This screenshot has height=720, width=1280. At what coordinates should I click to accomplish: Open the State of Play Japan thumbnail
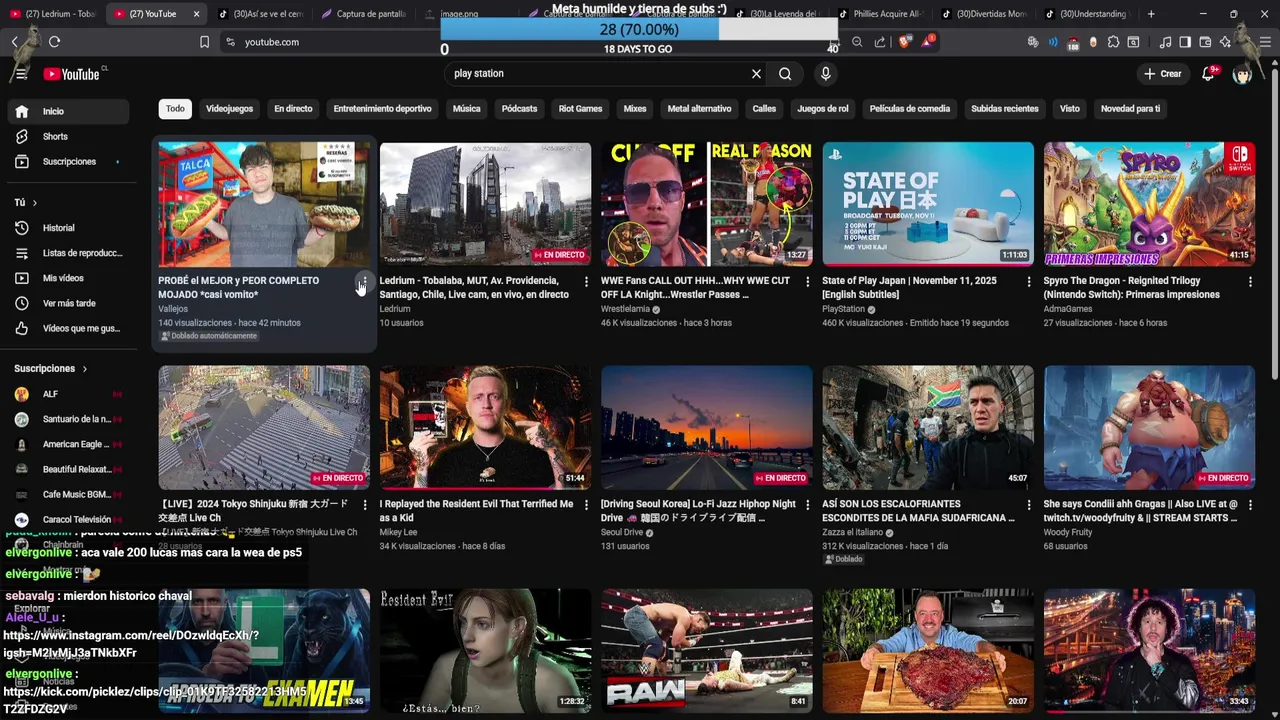(x=928, y=203)
